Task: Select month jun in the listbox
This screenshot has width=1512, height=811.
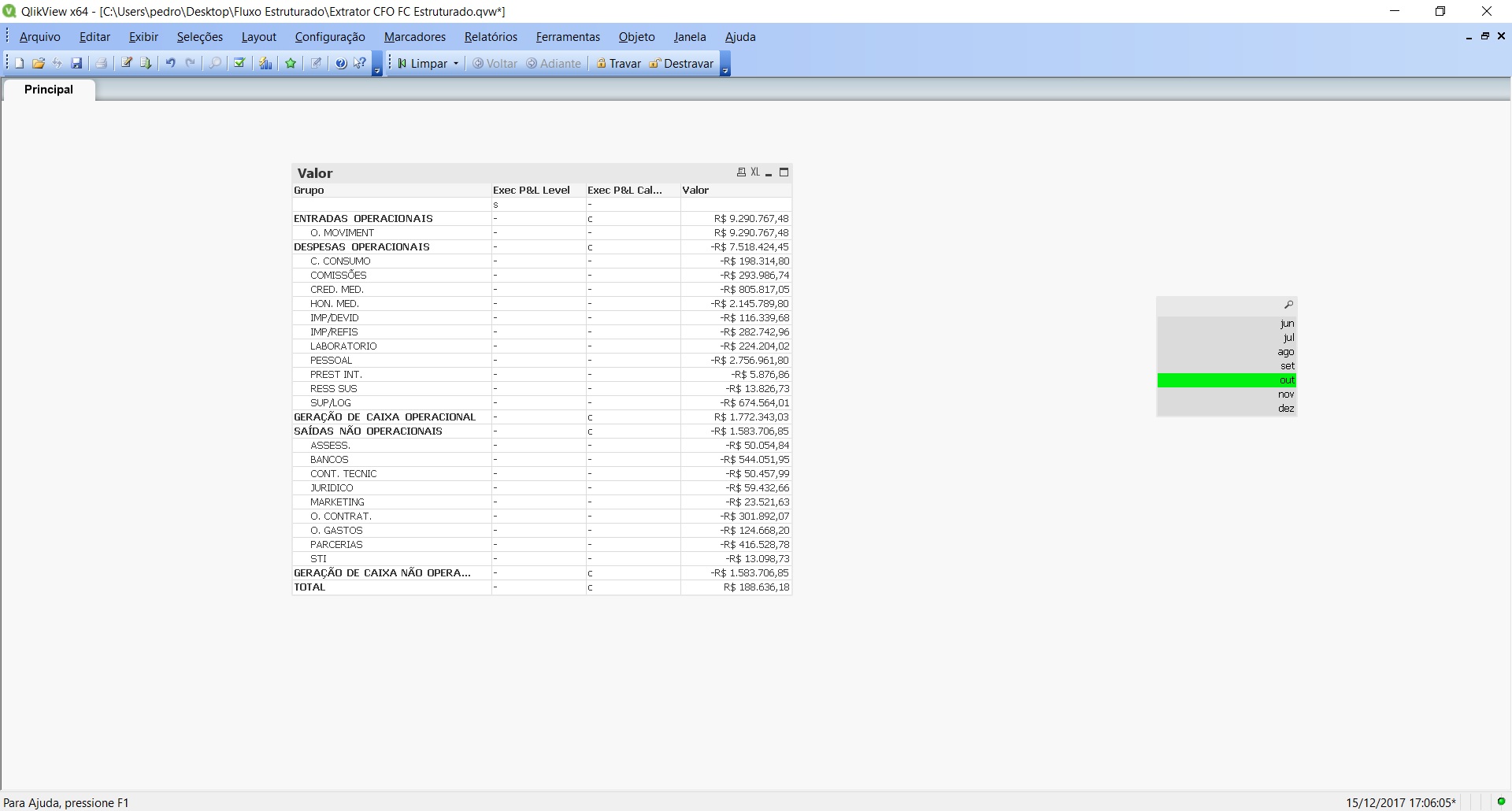Action: (x=1227, y=324)
